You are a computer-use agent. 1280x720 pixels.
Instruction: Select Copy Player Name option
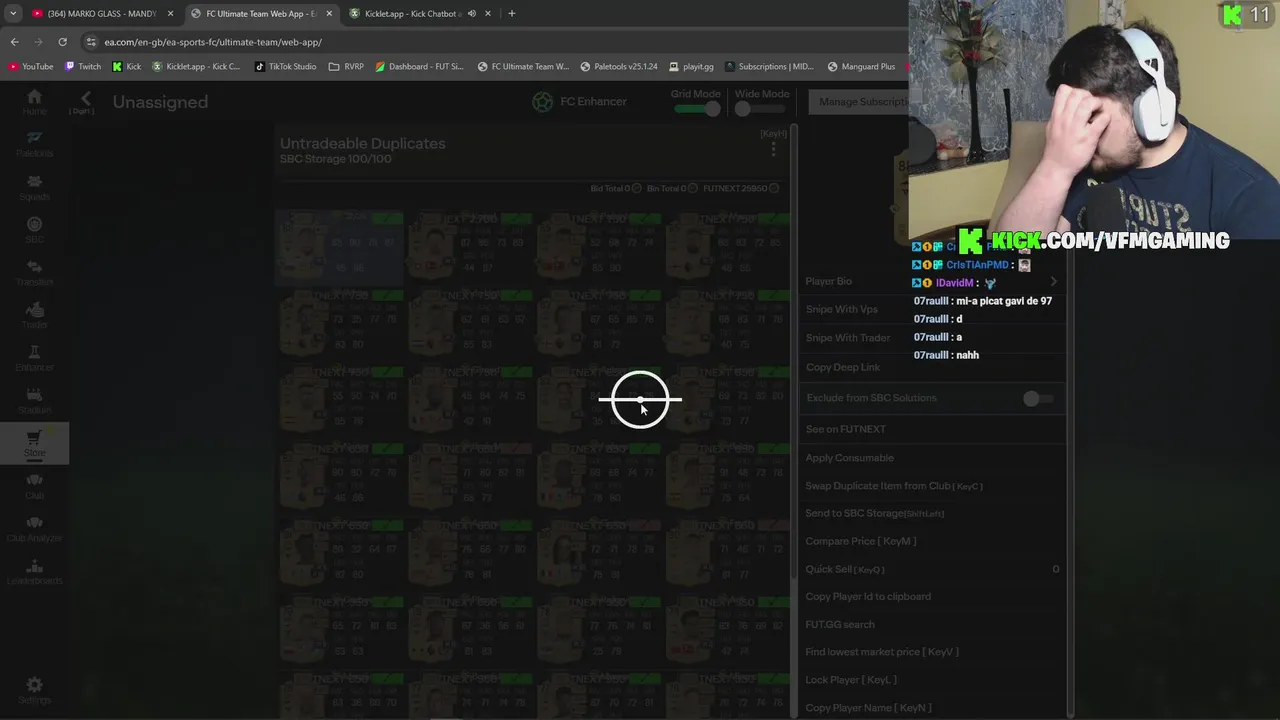point(933,708)
